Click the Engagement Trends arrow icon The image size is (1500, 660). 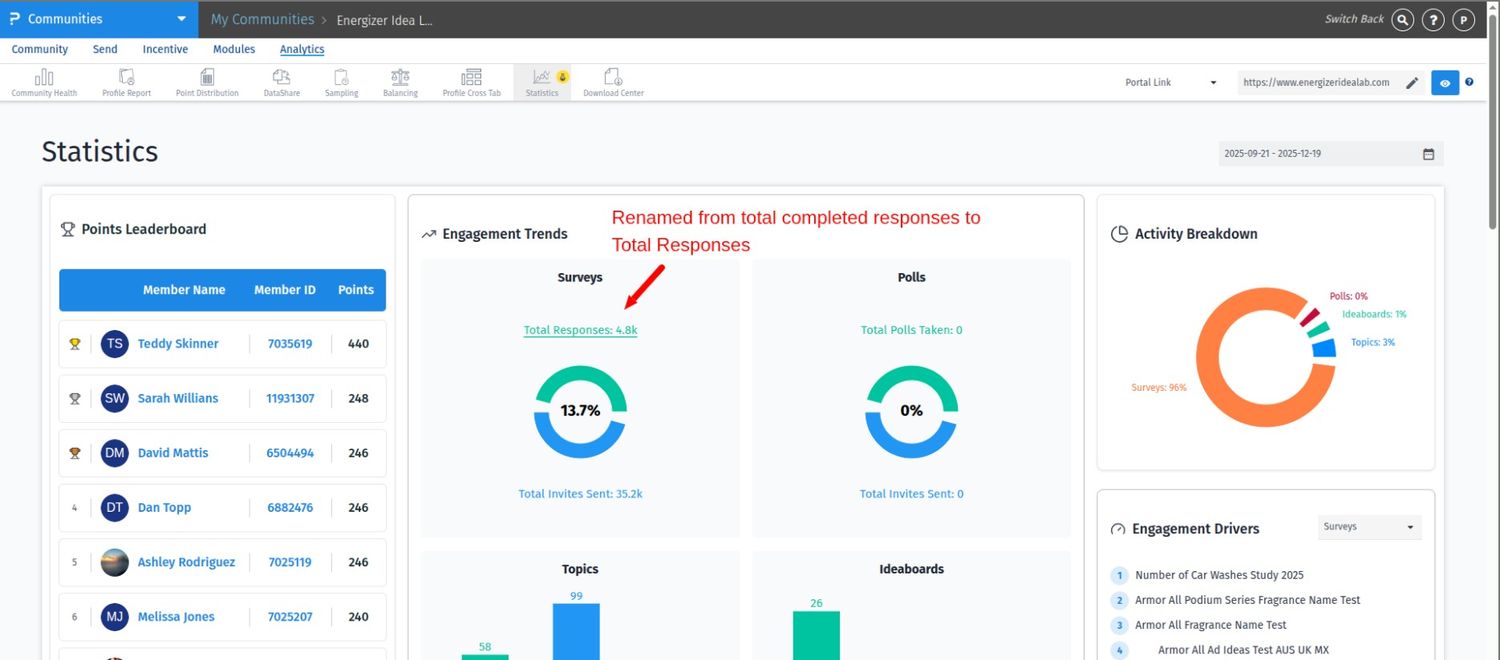point(429,234)
